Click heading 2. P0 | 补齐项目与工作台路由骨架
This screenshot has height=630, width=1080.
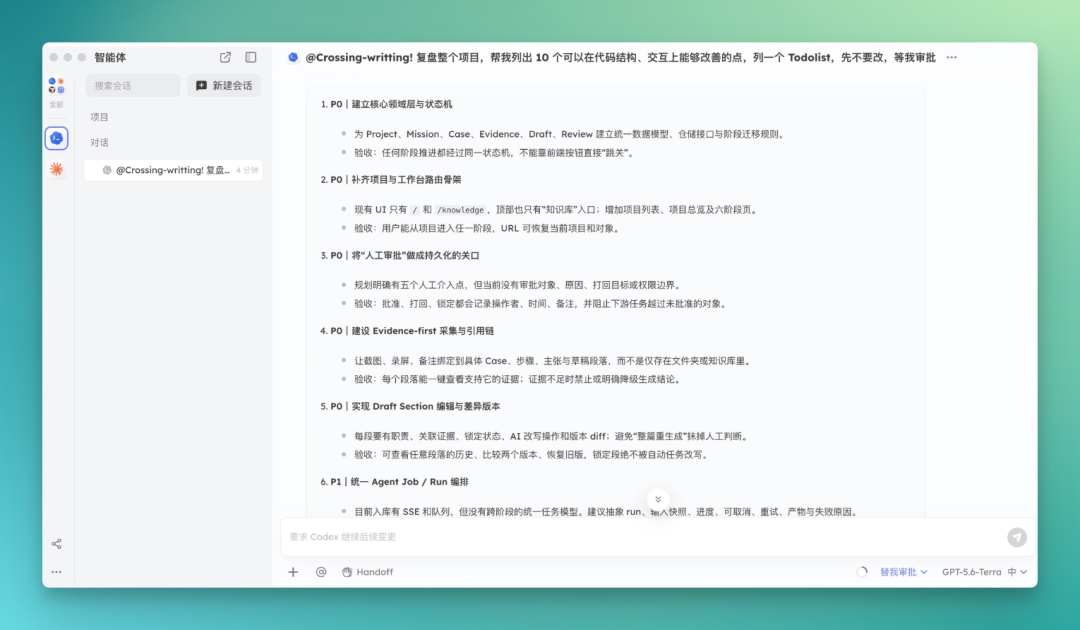point(391,180)
